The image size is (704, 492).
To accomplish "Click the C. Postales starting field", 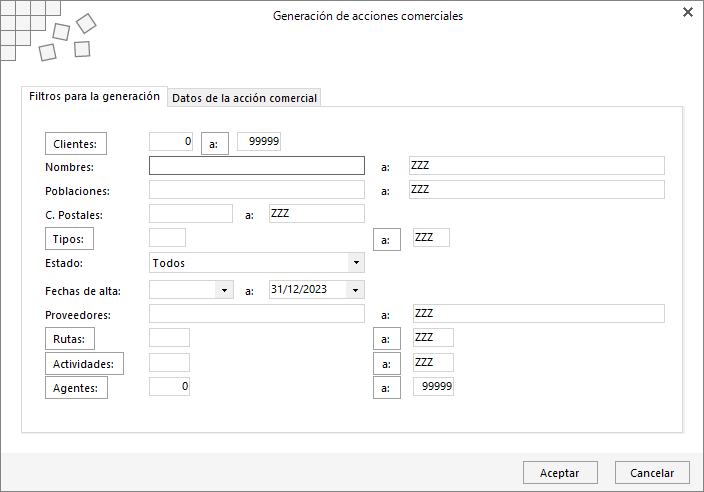I will [191, 214].
